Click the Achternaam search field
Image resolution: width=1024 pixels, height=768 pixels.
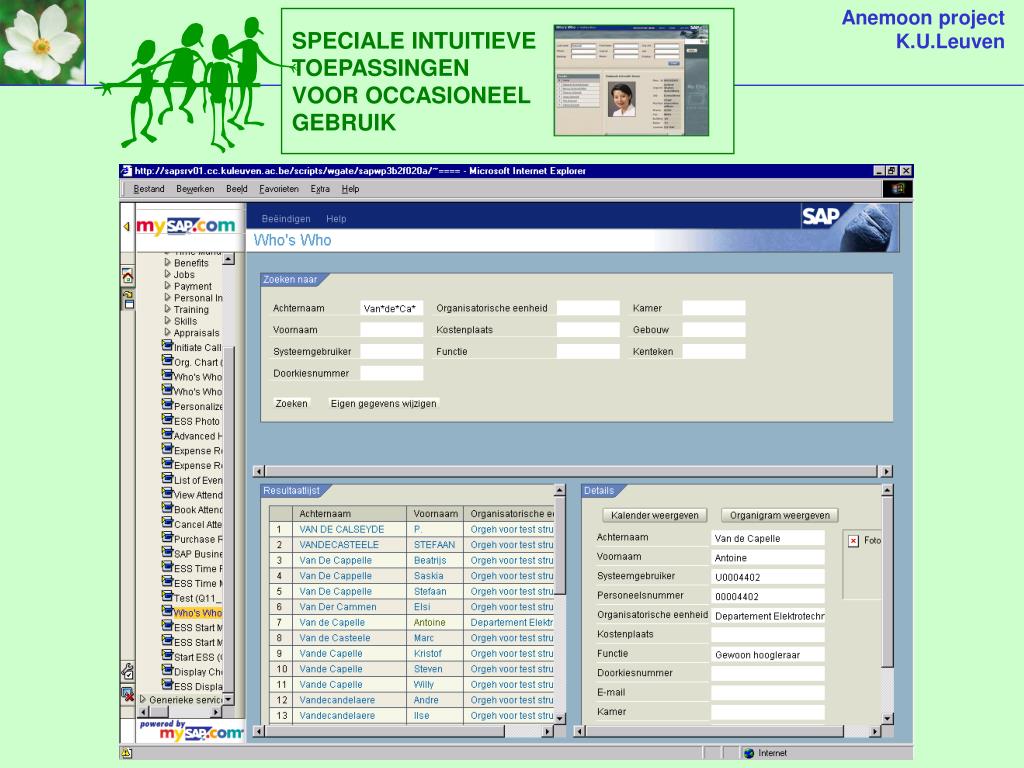tap(392, 308)
